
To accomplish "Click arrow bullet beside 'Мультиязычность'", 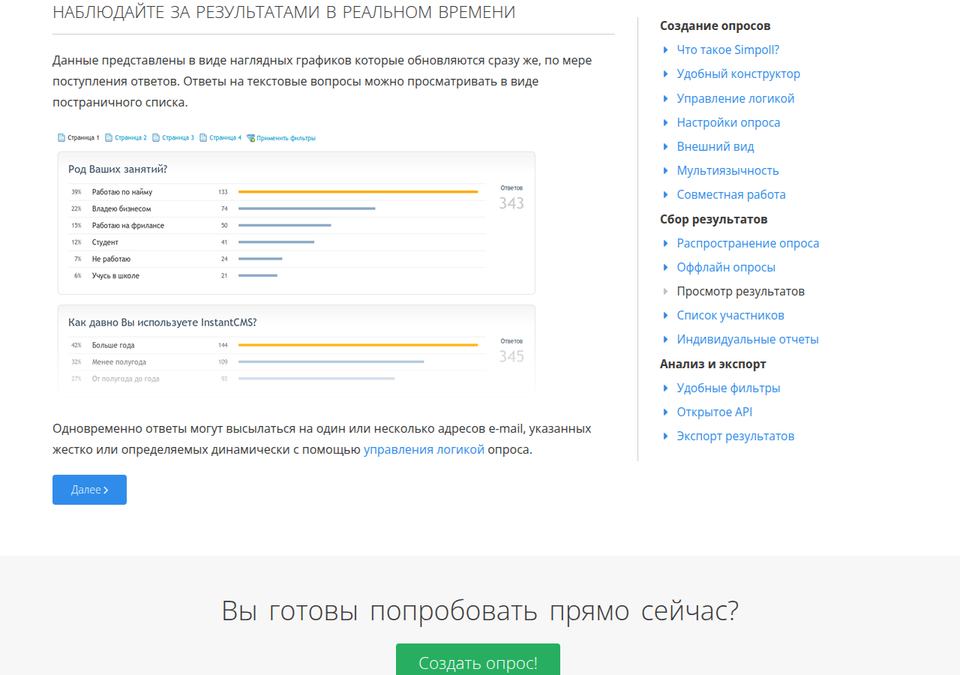I will pyautogui.click(x=666, y=170).
